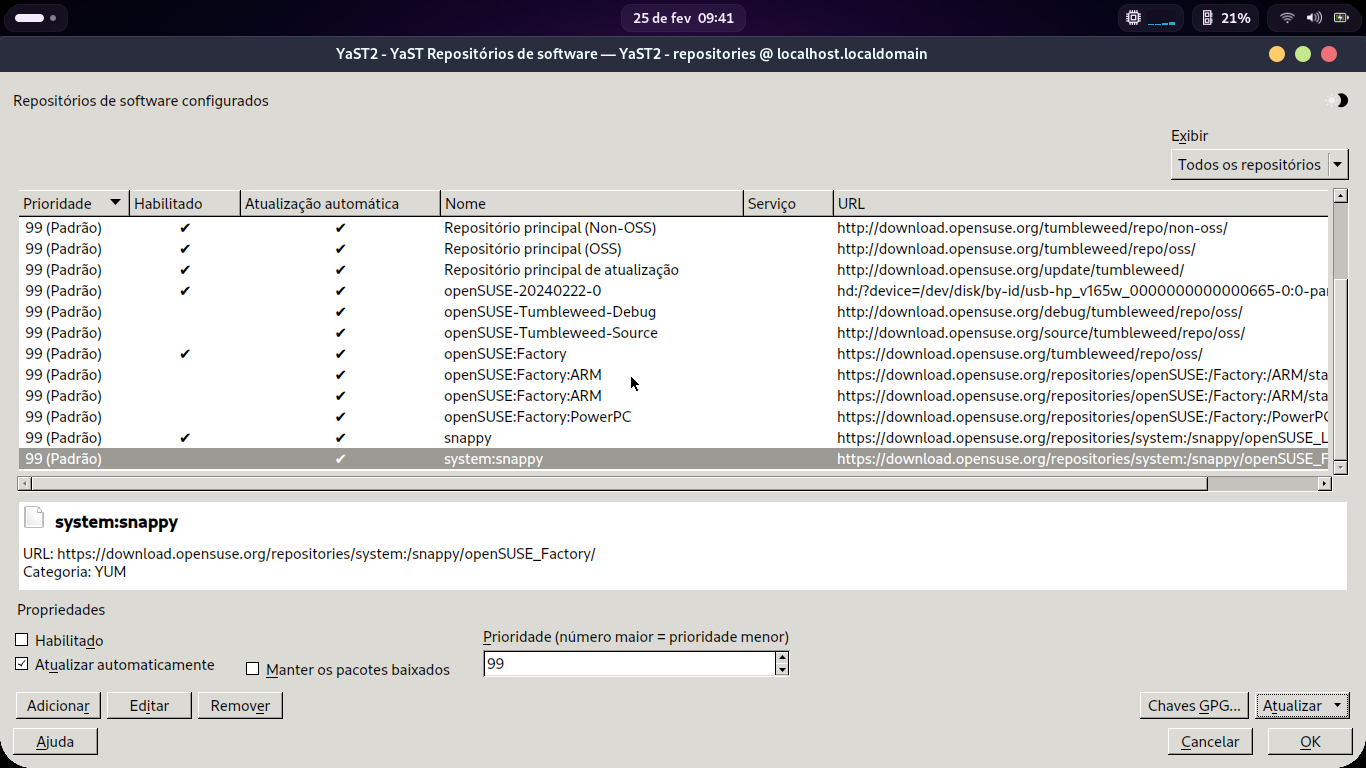1366x768 pixels.
Task: Click the battery 21% indicator
Action: [x=1227, y=18]
